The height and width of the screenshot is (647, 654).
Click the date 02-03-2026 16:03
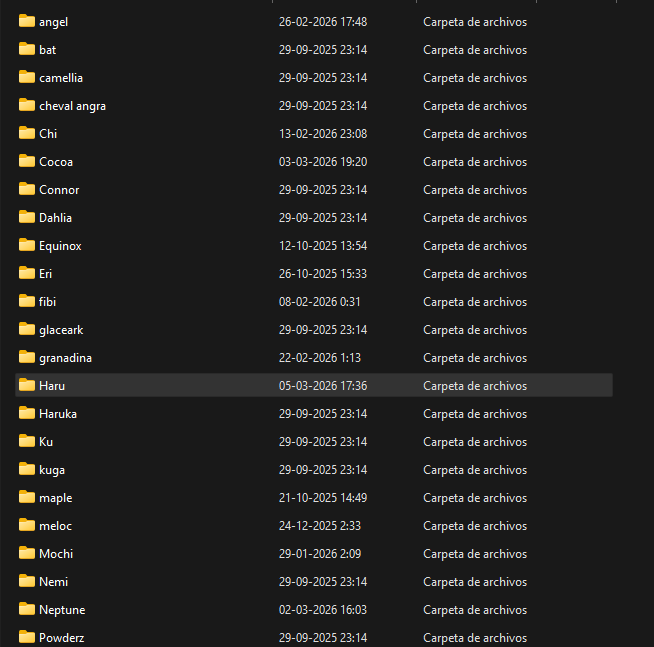pos(323,609)
